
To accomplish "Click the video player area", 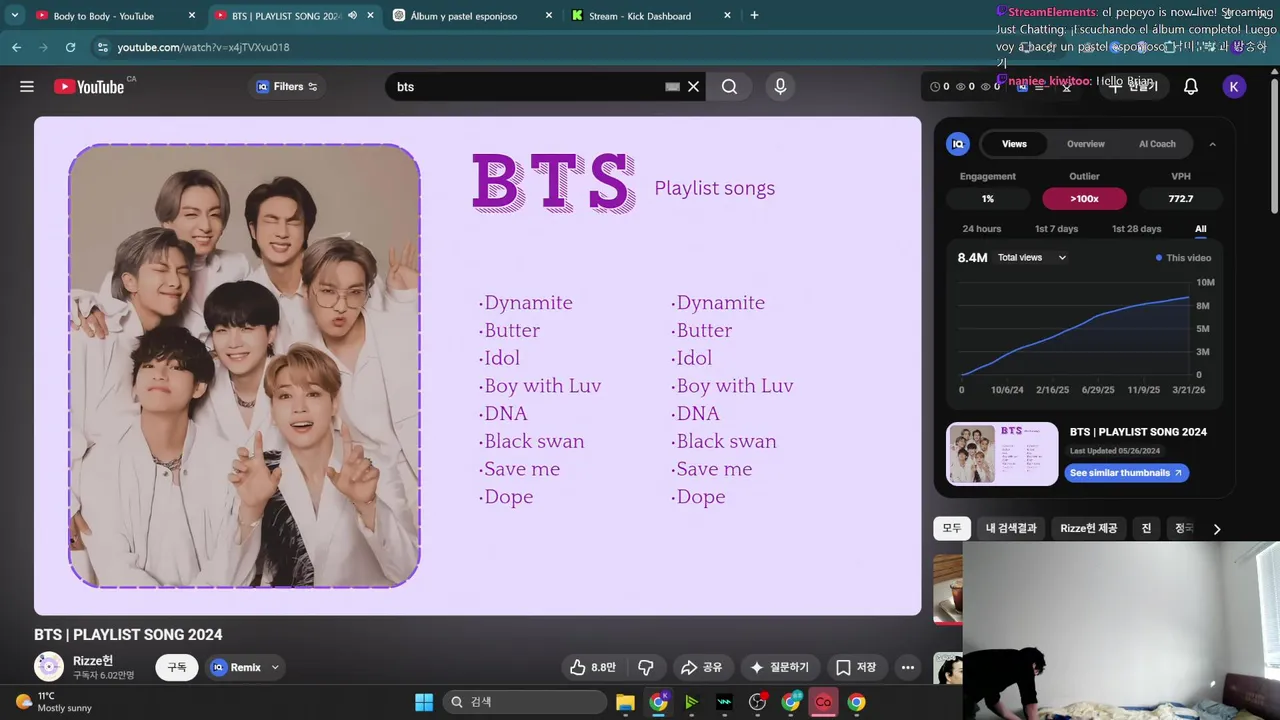I will (x=477, y=366).
